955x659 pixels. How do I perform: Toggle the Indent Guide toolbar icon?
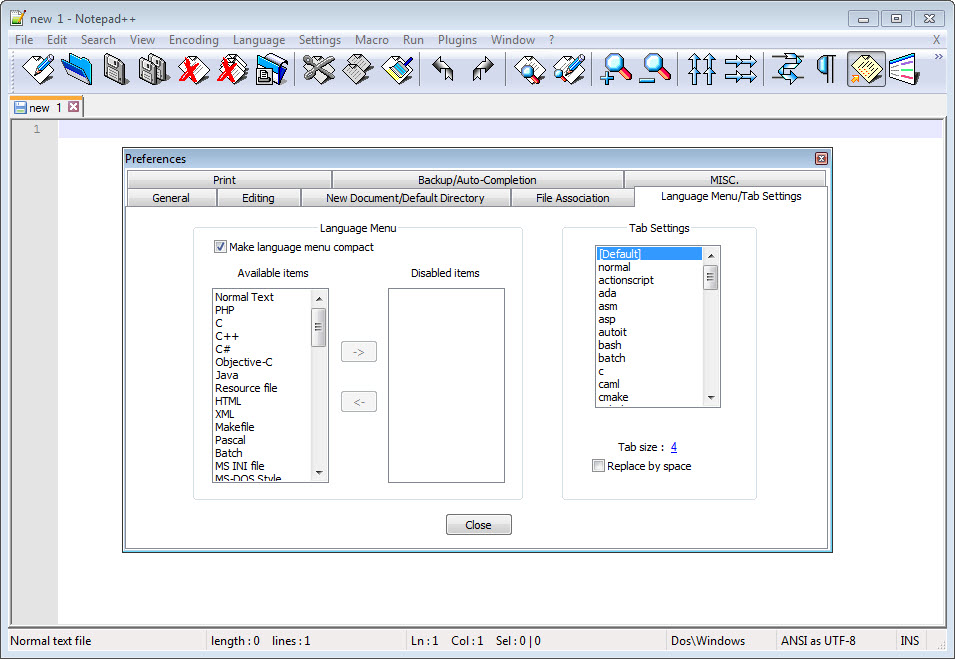[x=866, y=69]
